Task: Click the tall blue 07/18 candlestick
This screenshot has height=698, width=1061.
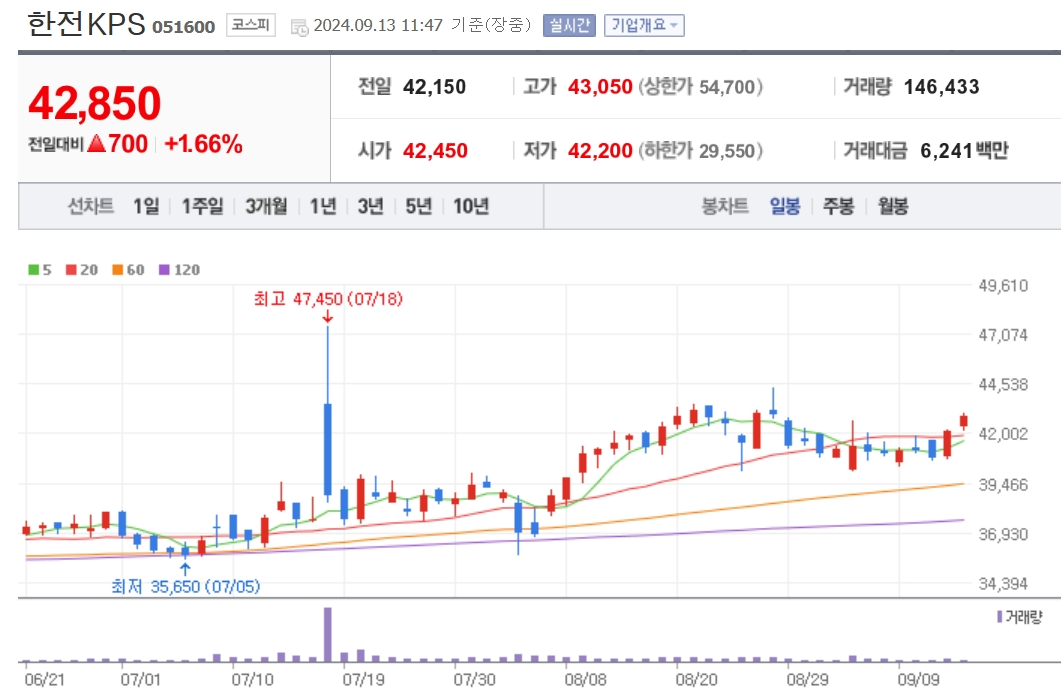Action: tap(328, 449)
